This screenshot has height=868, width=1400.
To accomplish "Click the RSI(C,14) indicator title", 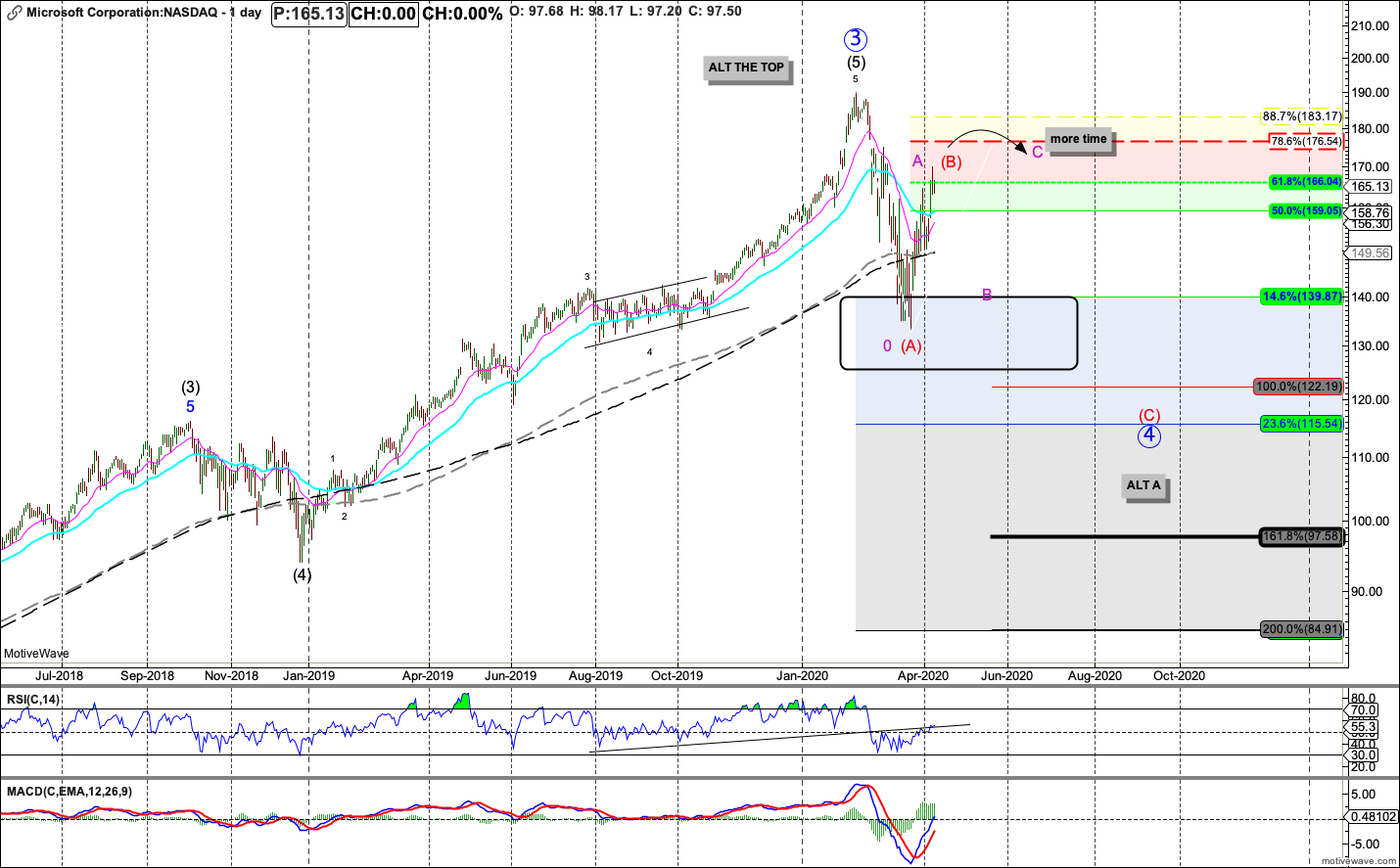I will [33, 699].
